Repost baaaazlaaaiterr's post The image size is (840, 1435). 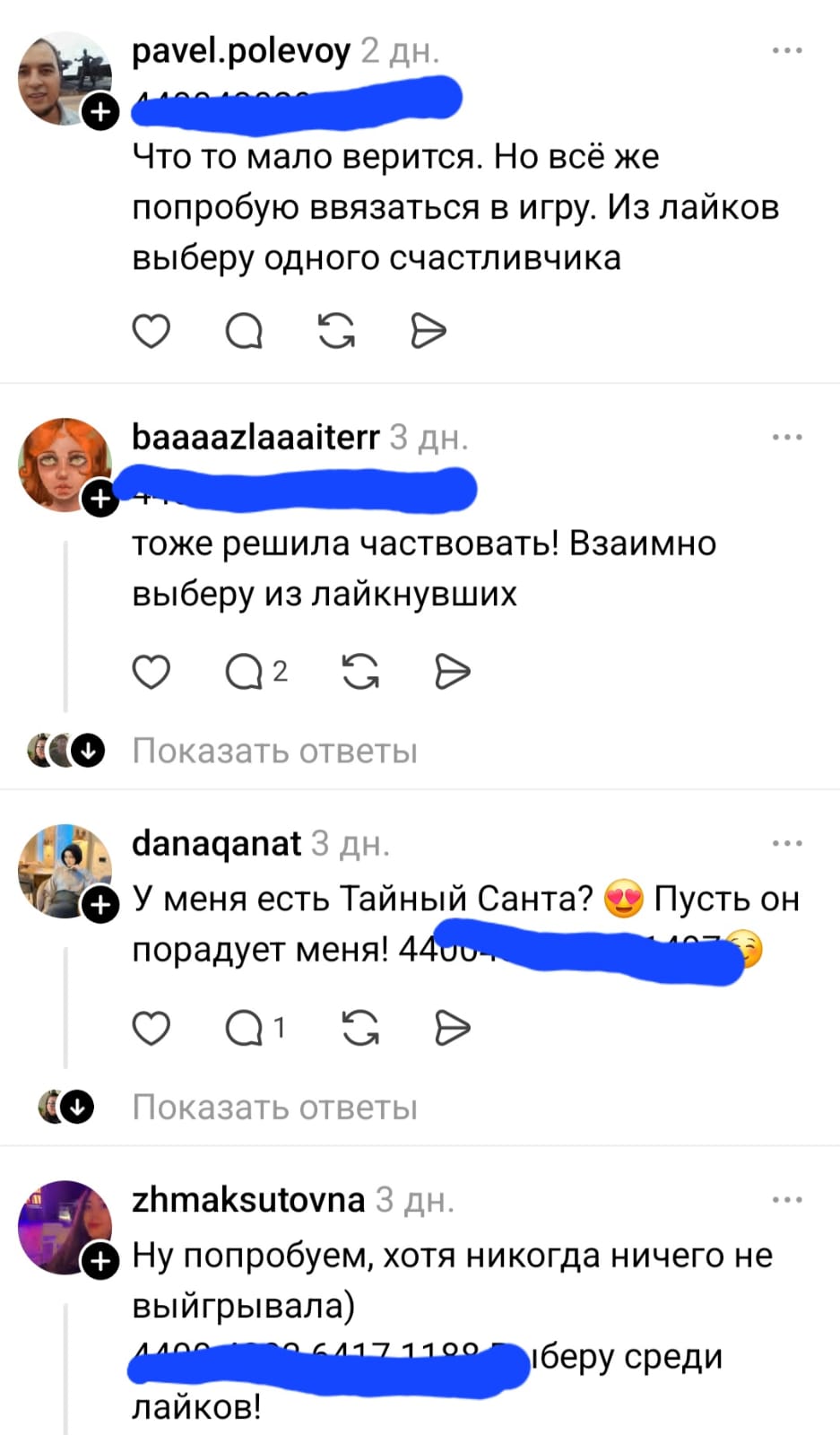360,671
